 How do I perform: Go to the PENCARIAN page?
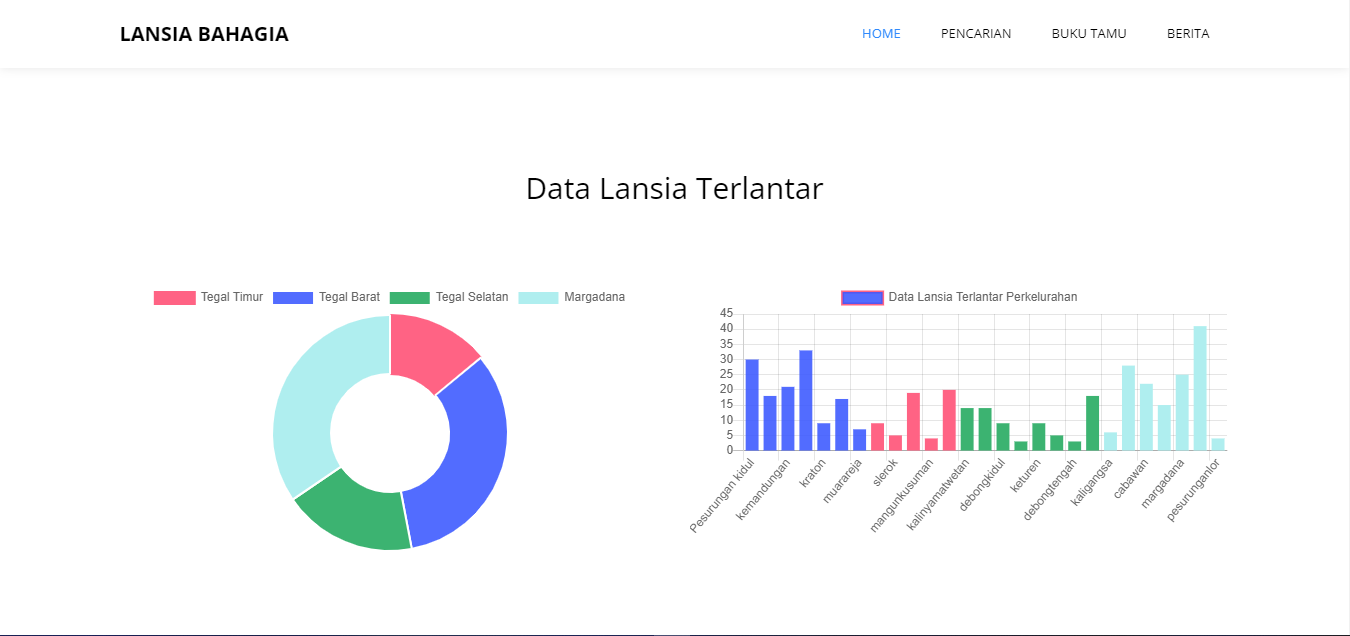click(975, 34)
